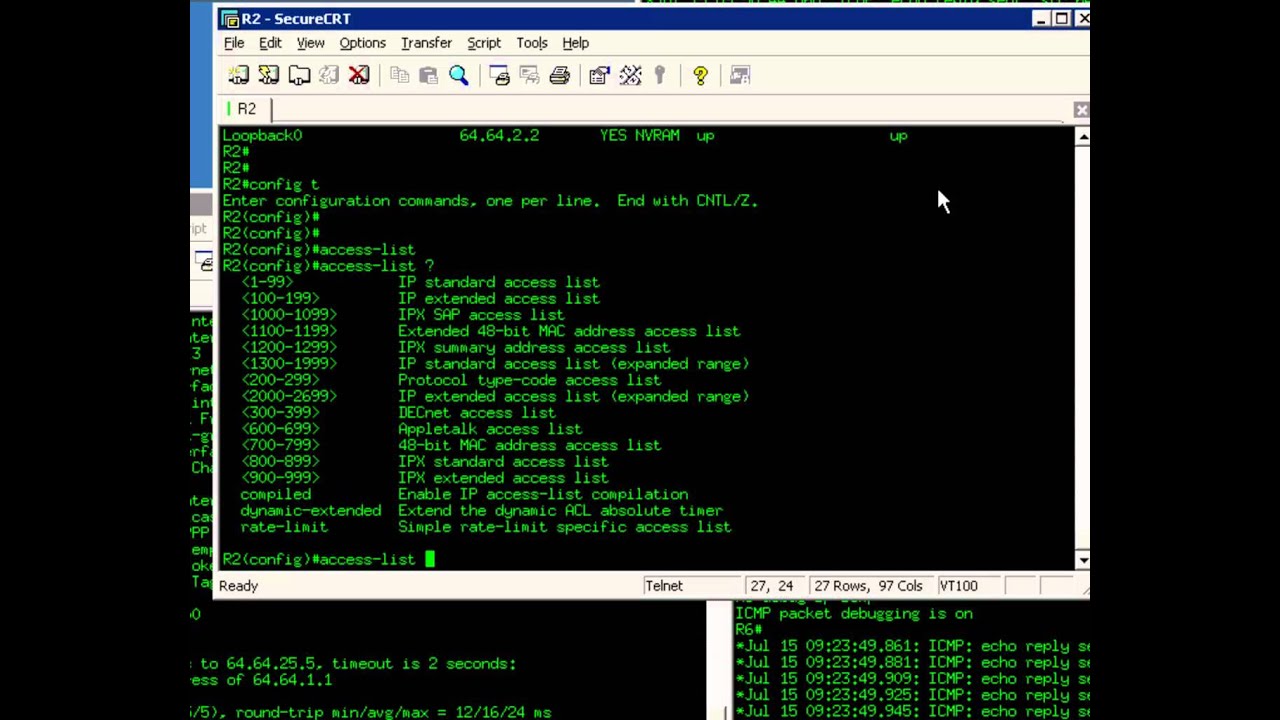Click the Connect toolbar icon
The height and width of the screenshot is (720, 1280).
(238, 75)
